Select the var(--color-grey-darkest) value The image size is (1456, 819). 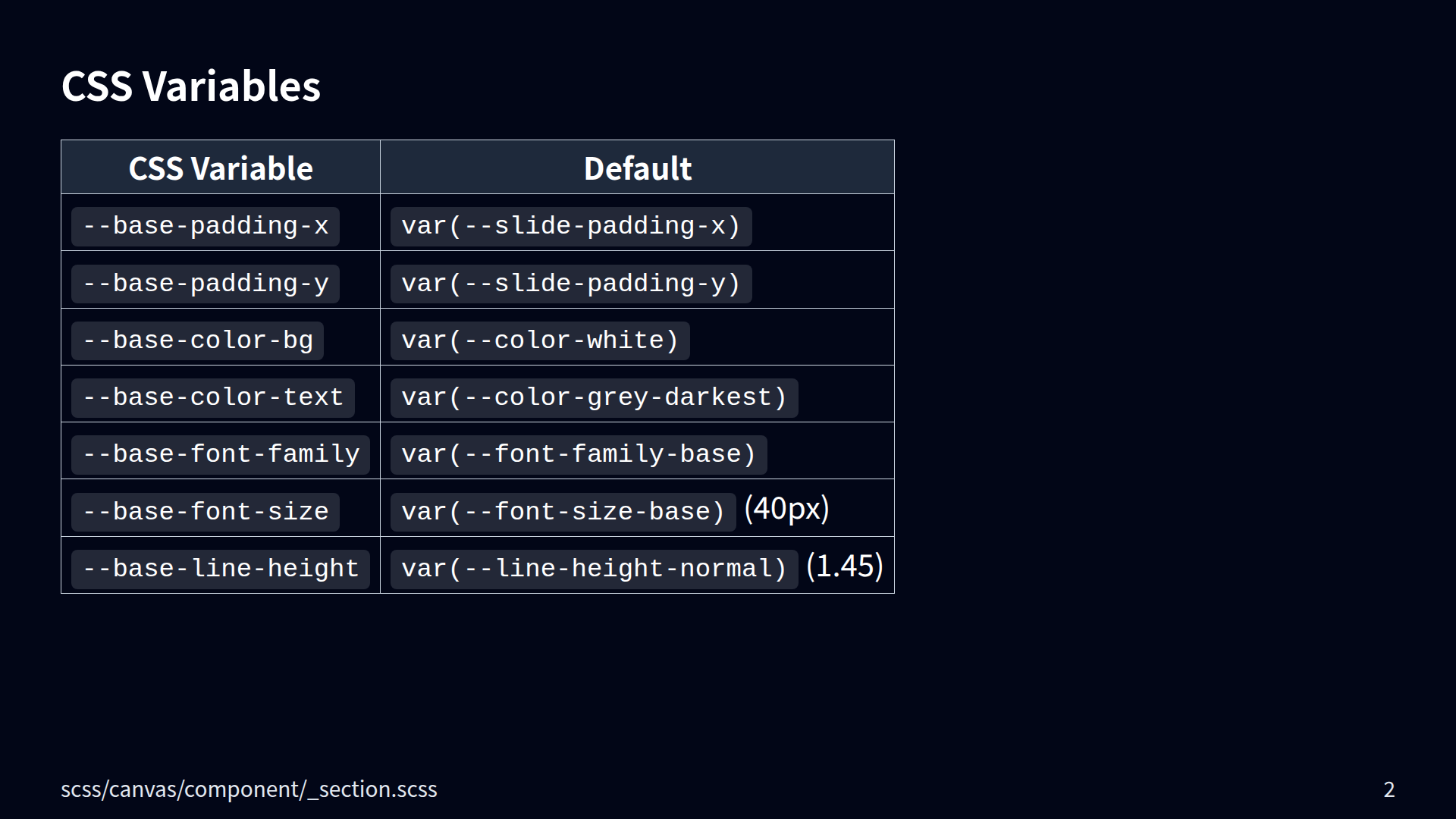(x=594, y=397)
